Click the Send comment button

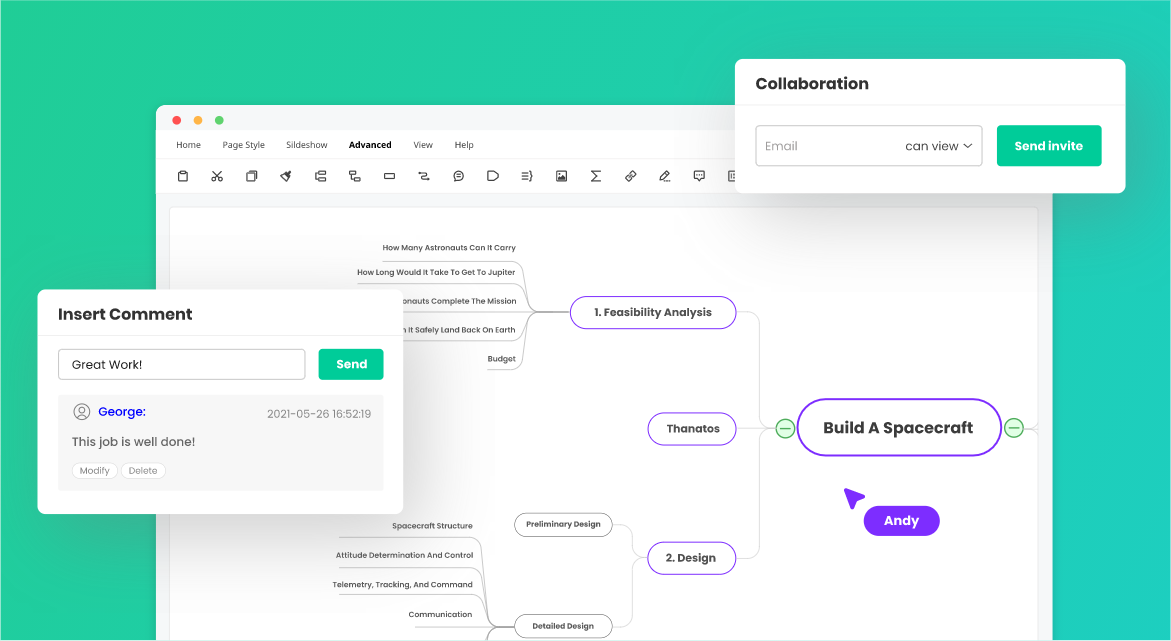pyautogui.click(x=351, y=365)
